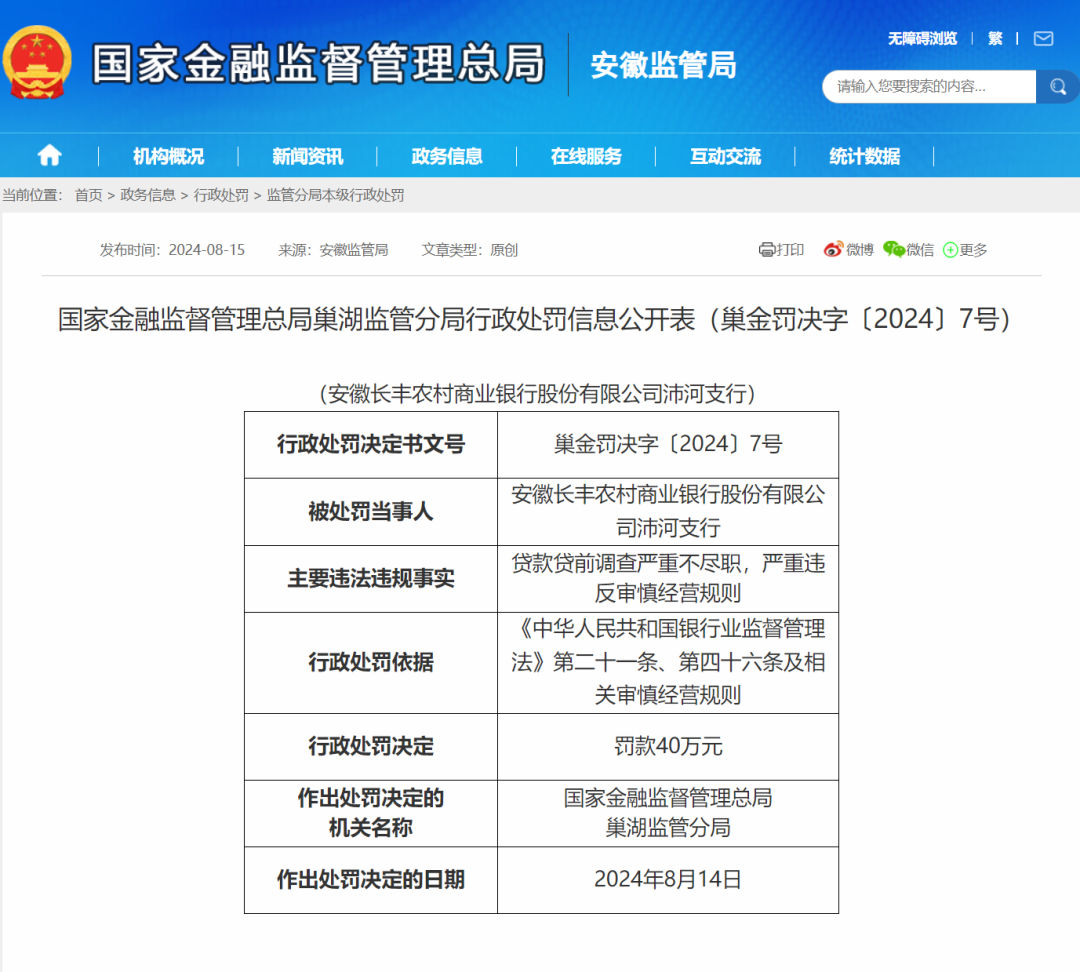This screenshot has height=972, width=1080.
Task: Click the home icon in navigation bar
Action: (50, 156)
